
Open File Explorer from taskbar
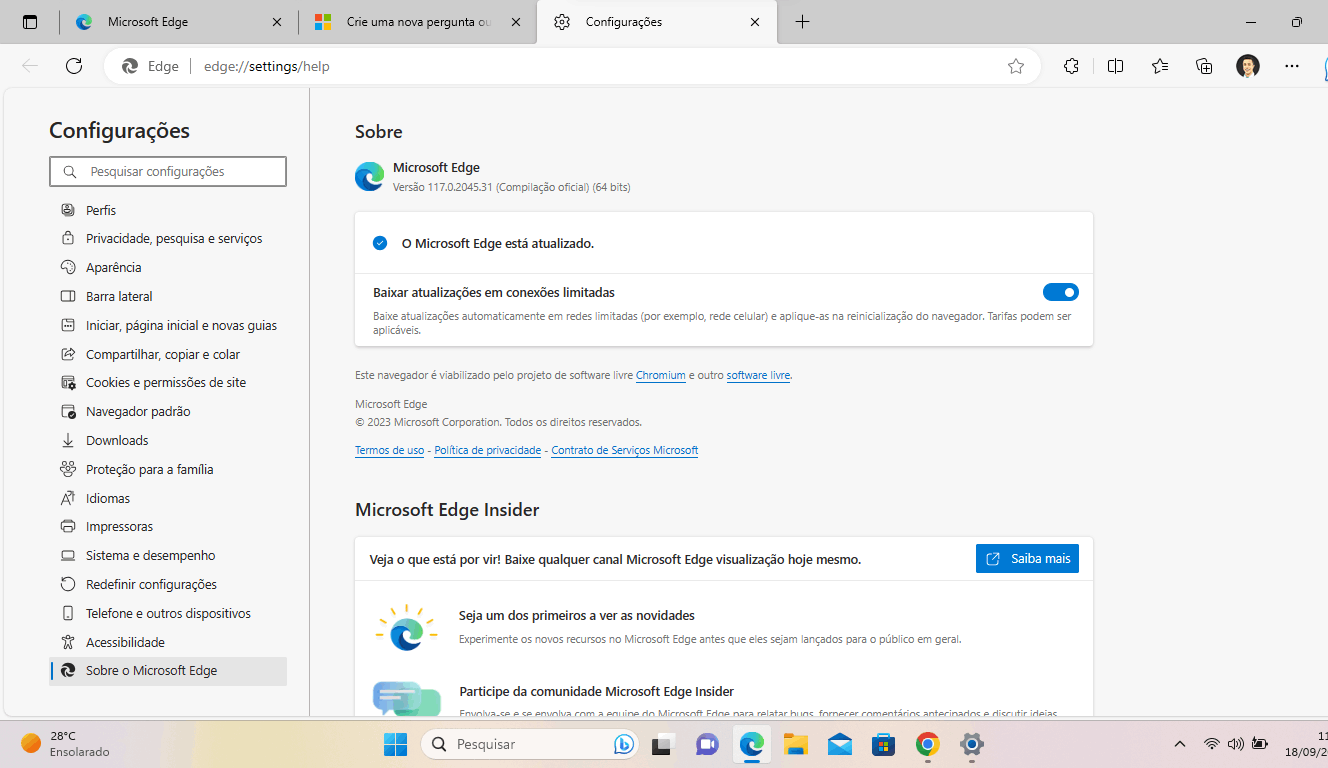[x=795, y=744]
